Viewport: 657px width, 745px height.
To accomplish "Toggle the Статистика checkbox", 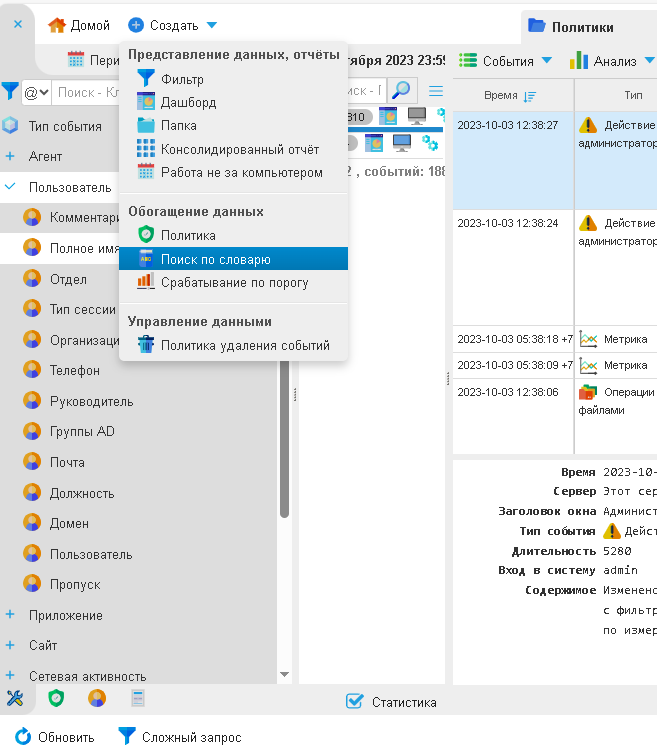I will (354, 702).
